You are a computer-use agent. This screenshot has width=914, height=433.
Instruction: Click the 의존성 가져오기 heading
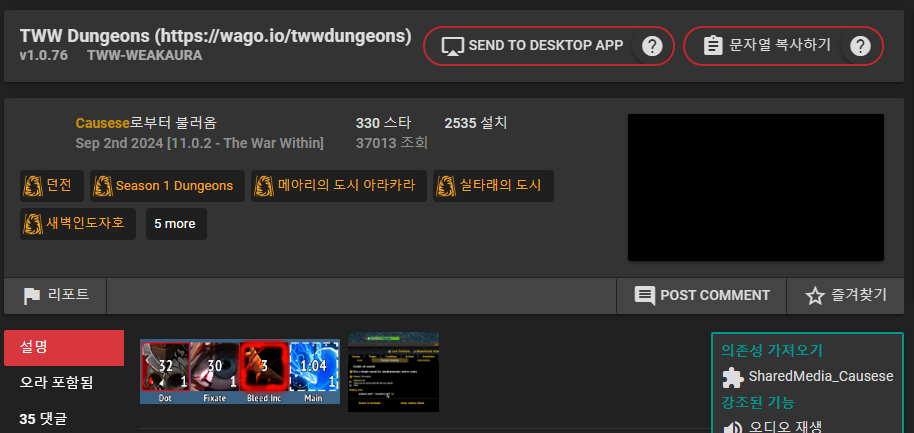pos(772,350)
